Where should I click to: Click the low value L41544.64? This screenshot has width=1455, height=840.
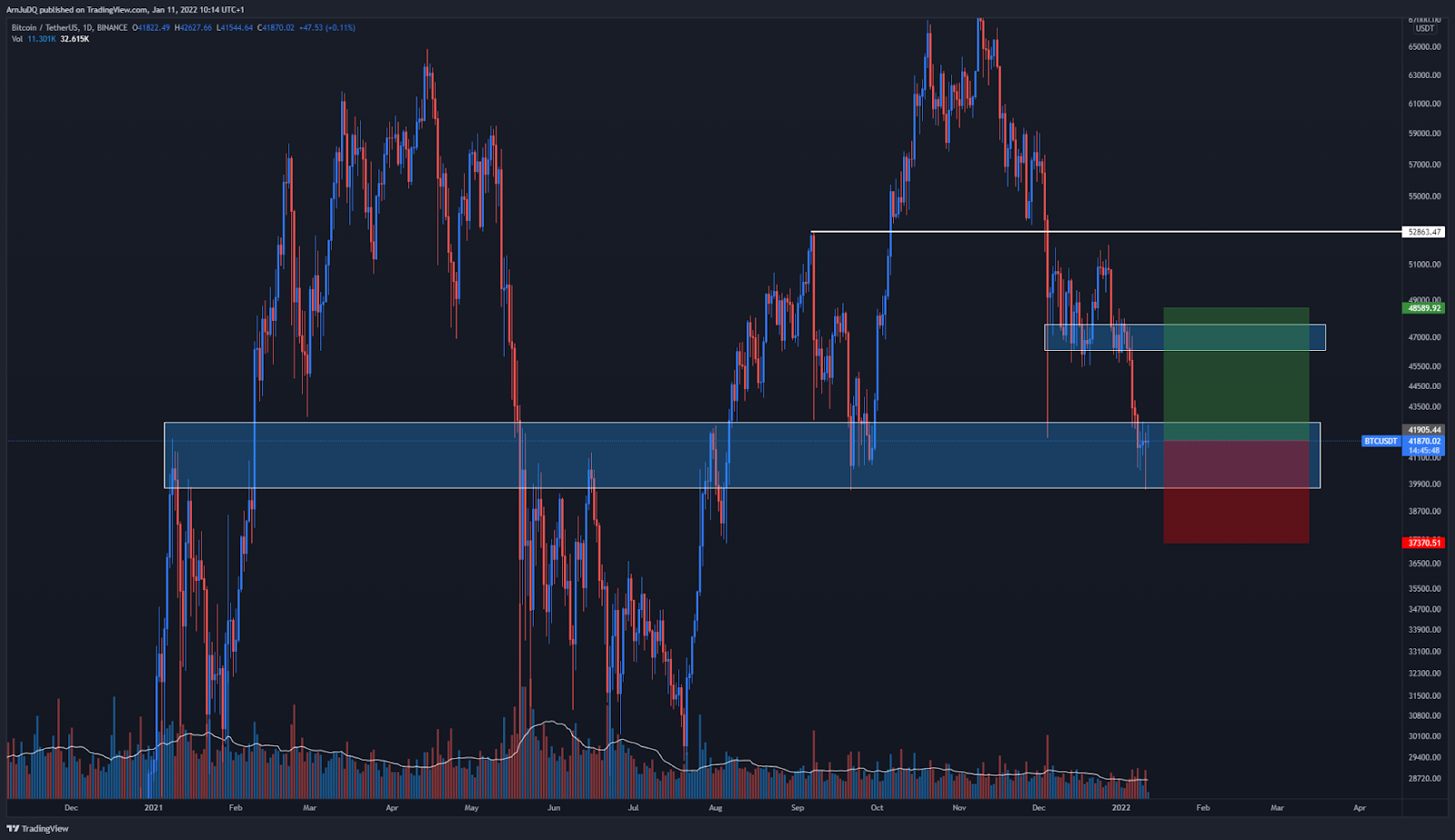[236, 28]
